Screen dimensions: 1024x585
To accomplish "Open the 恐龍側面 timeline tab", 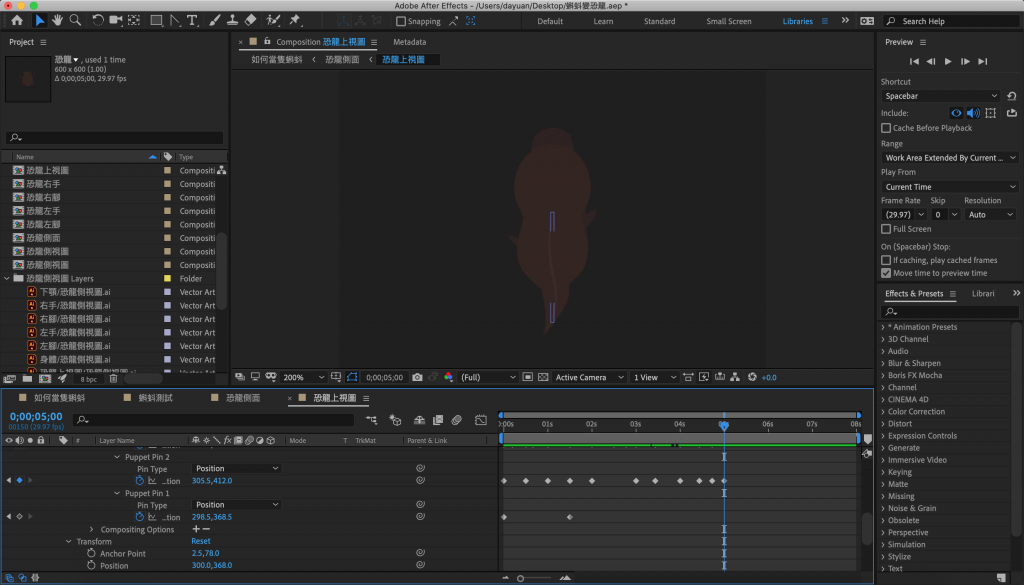I will pyautogui.click(x=242, y=398).
